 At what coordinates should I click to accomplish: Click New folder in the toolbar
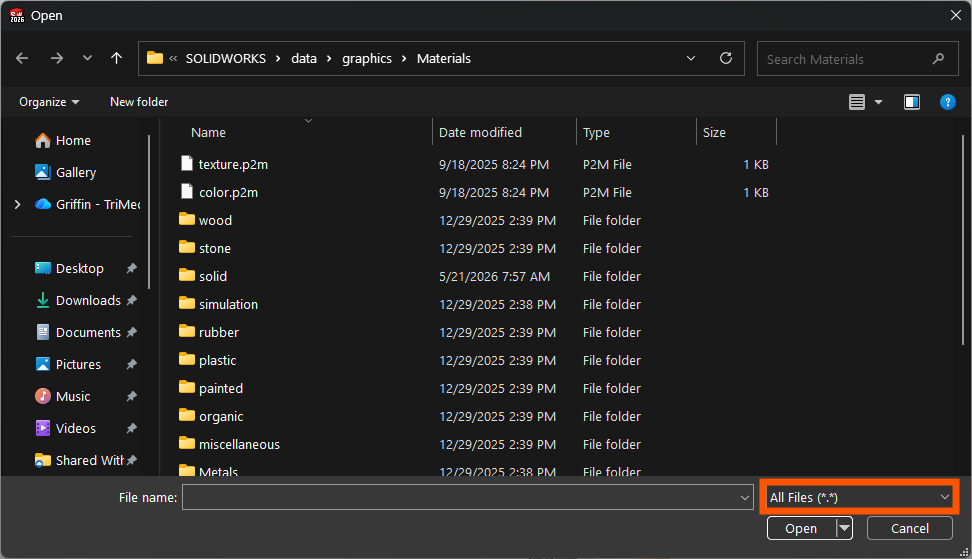click(x=139, y=102)
